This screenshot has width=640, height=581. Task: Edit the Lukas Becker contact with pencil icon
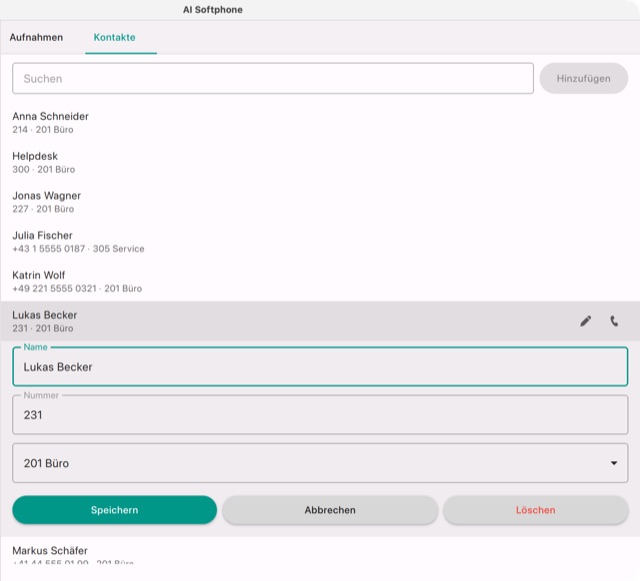click(x=585, y=321)
